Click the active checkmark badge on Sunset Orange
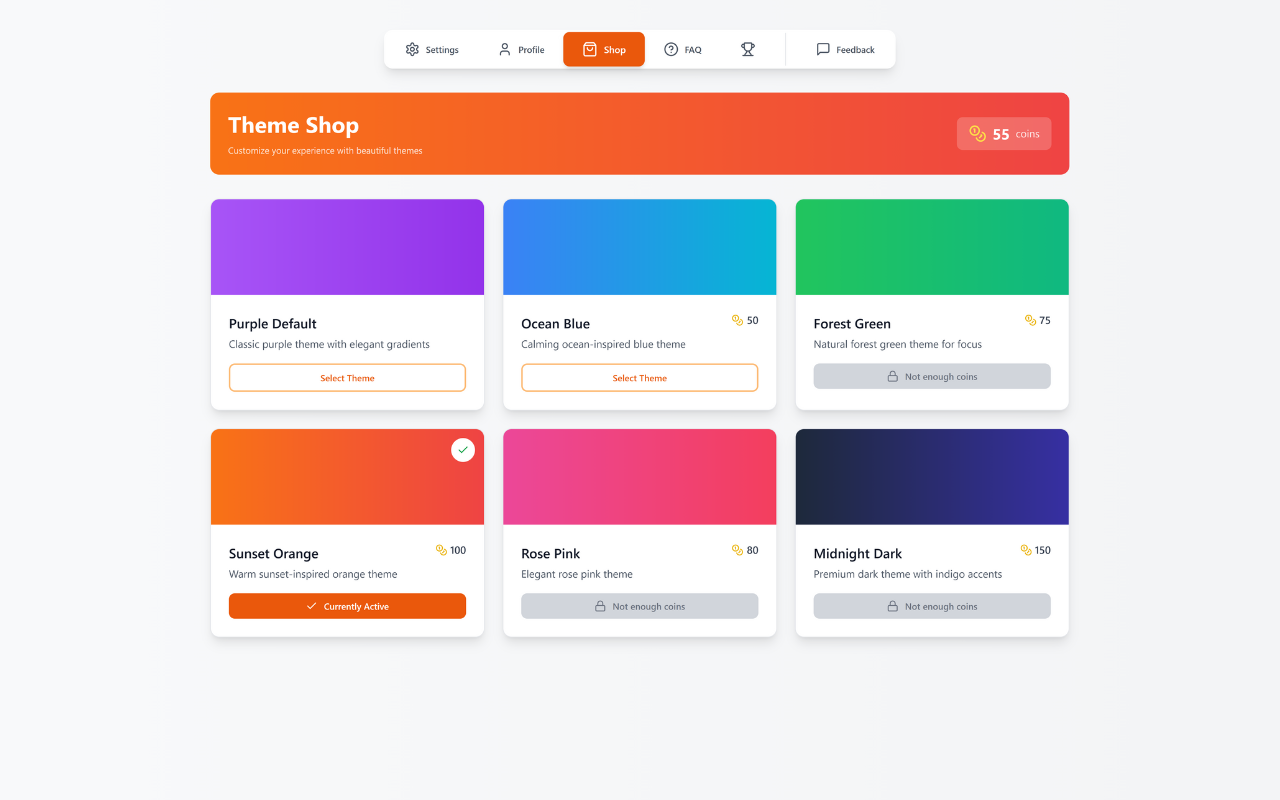 [462, 450]
